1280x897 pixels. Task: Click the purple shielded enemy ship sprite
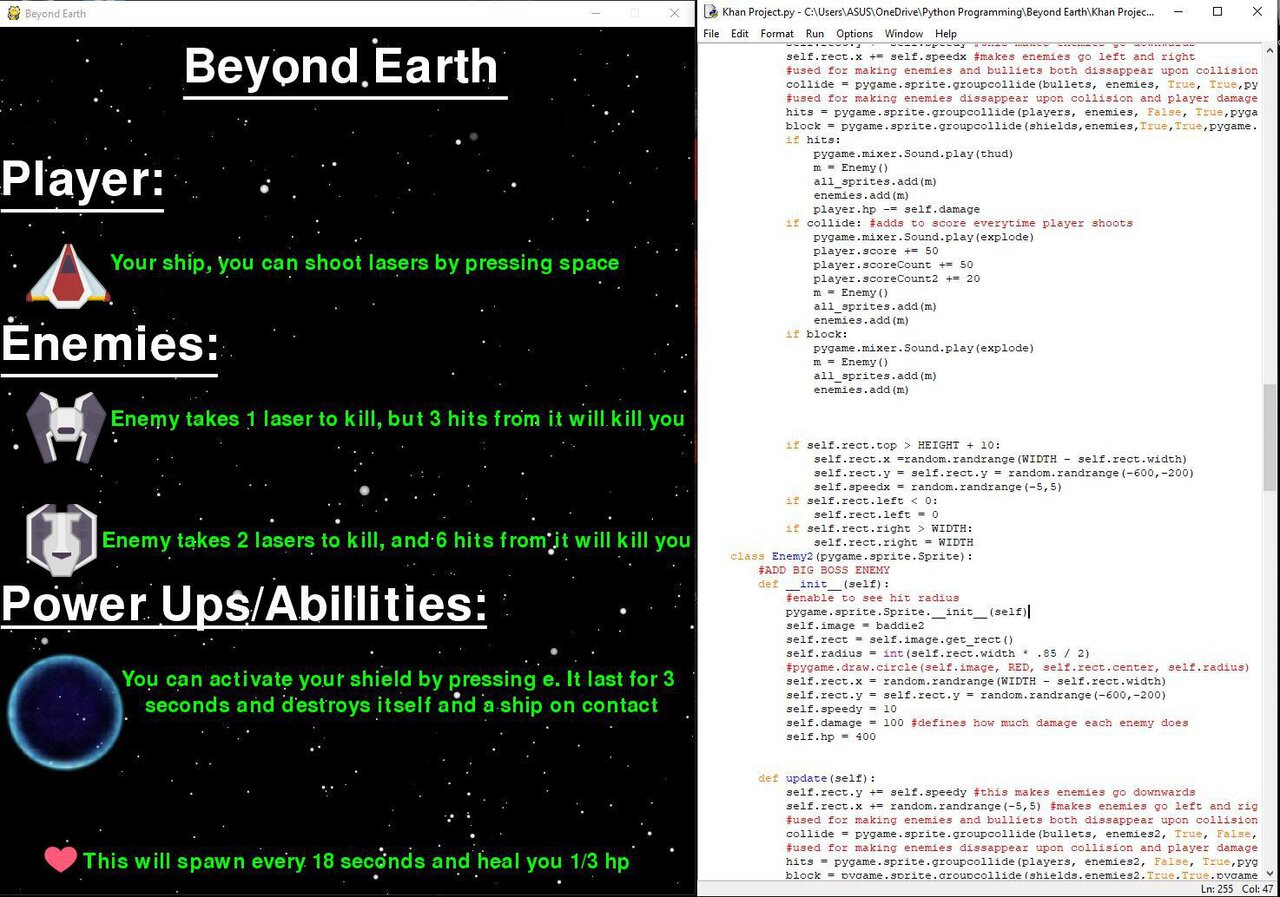[x=61, y=540]
